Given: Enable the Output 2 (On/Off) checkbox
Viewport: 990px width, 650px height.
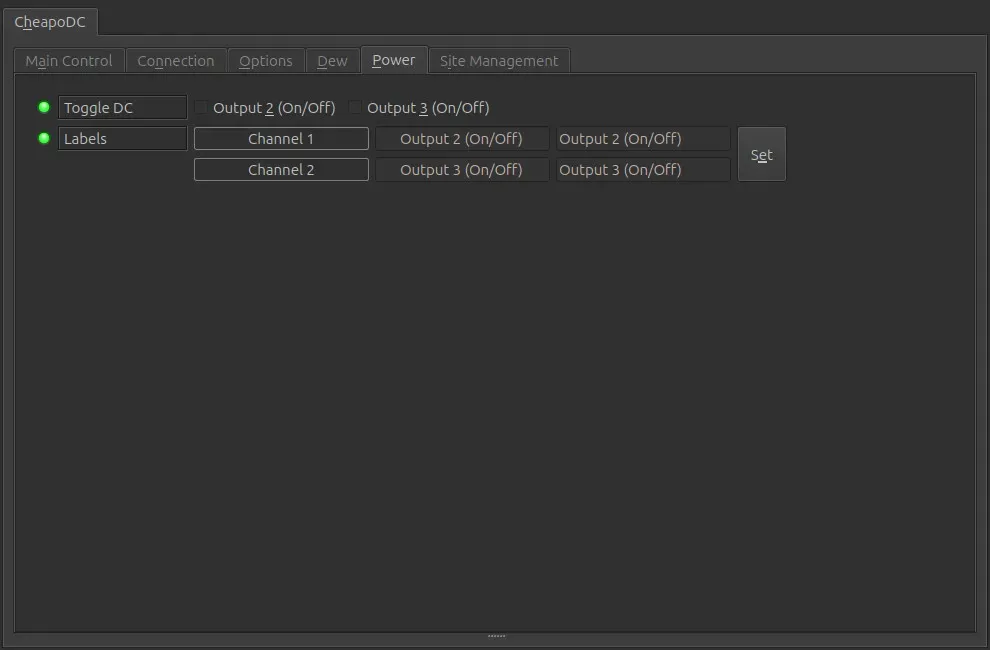Looking at the screenshot, I should (201, 107).
